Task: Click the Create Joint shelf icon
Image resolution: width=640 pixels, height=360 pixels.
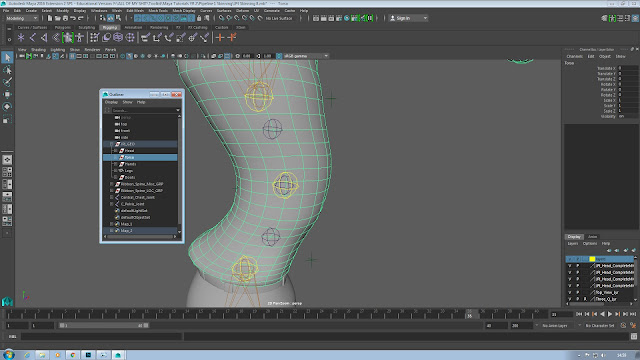Action: [x=33, y=38]
